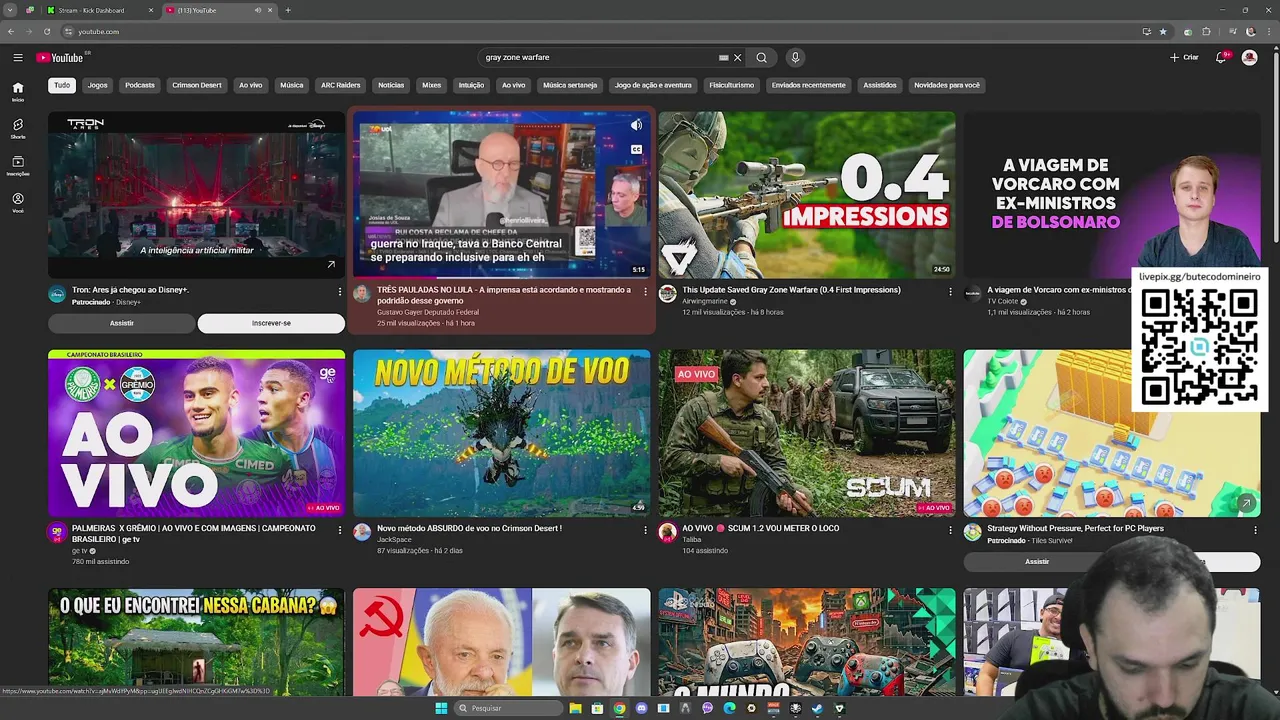Select the Novidades para você chip
1280x720 pixels.
[x=947, y=85]
